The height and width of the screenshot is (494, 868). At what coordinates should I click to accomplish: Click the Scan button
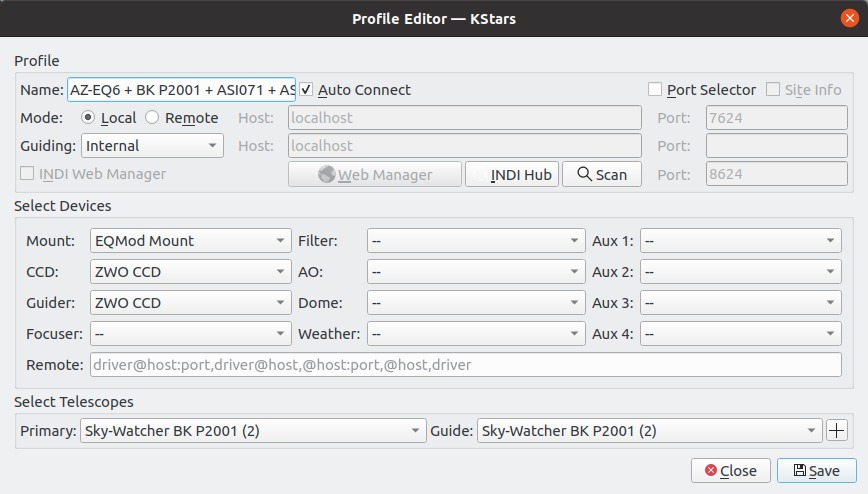602,174
